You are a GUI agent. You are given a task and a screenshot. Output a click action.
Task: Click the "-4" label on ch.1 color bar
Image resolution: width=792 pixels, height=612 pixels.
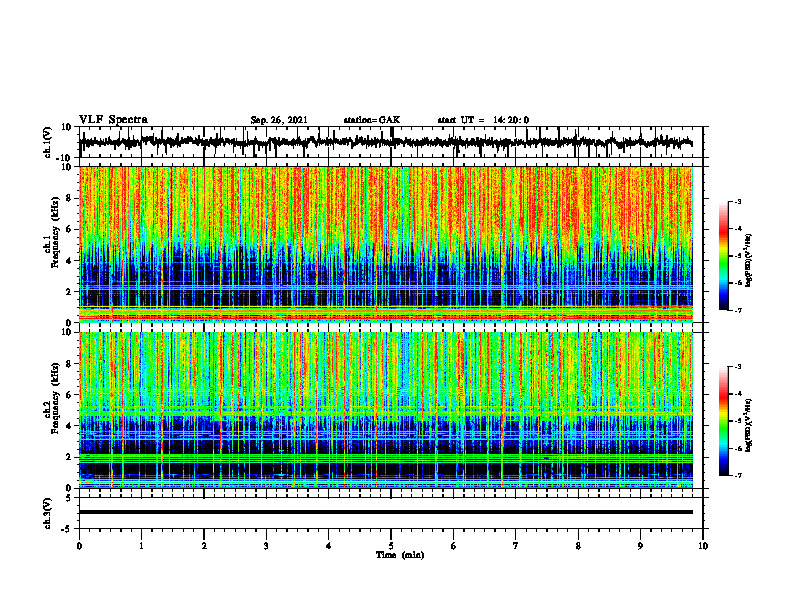[x=738, y=229]
